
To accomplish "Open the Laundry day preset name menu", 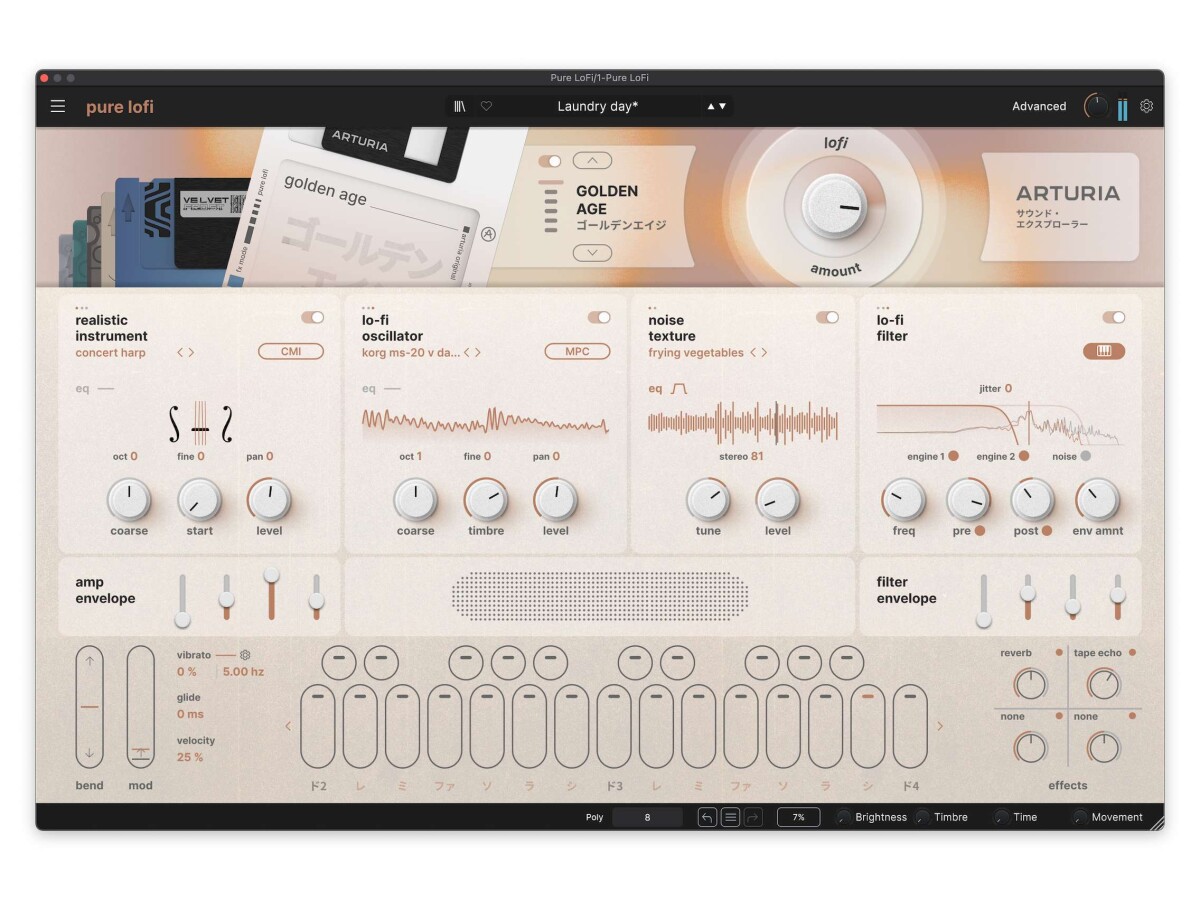I will (x=597, y=106).
